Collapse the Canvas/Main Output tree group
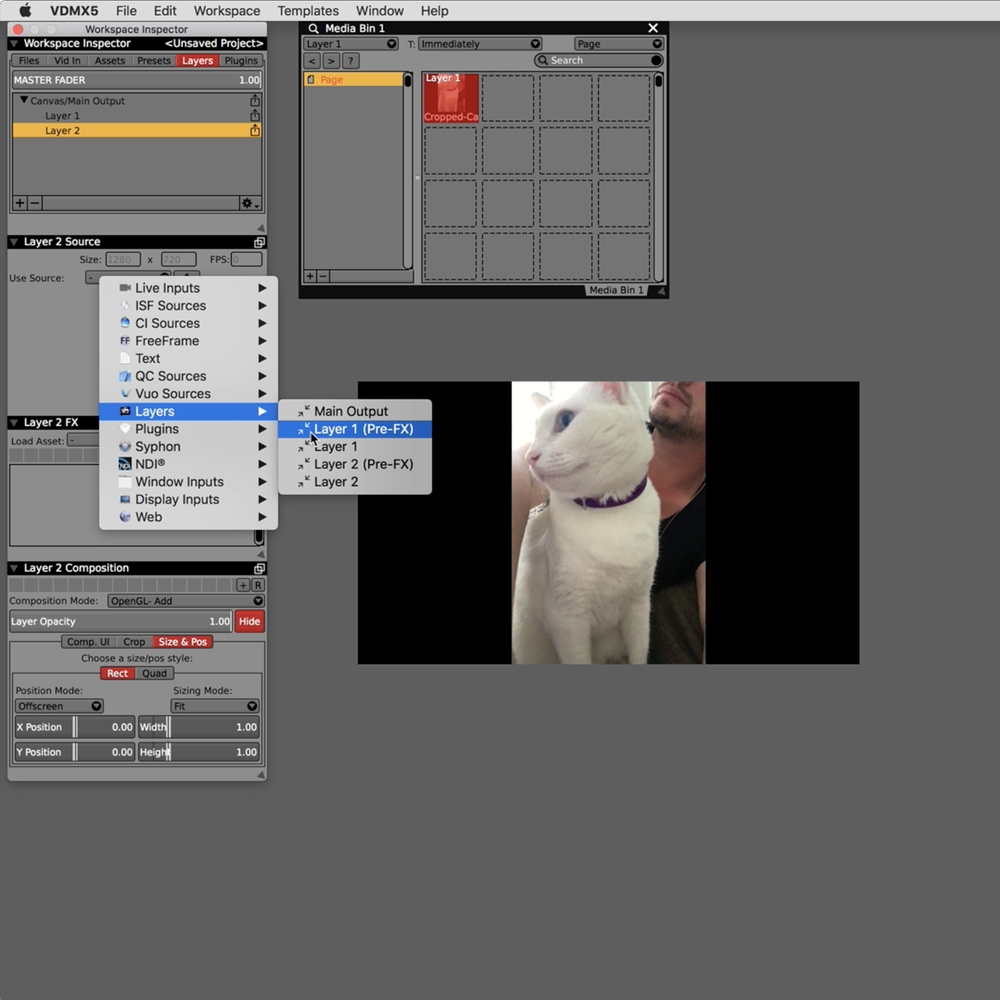 24,100
